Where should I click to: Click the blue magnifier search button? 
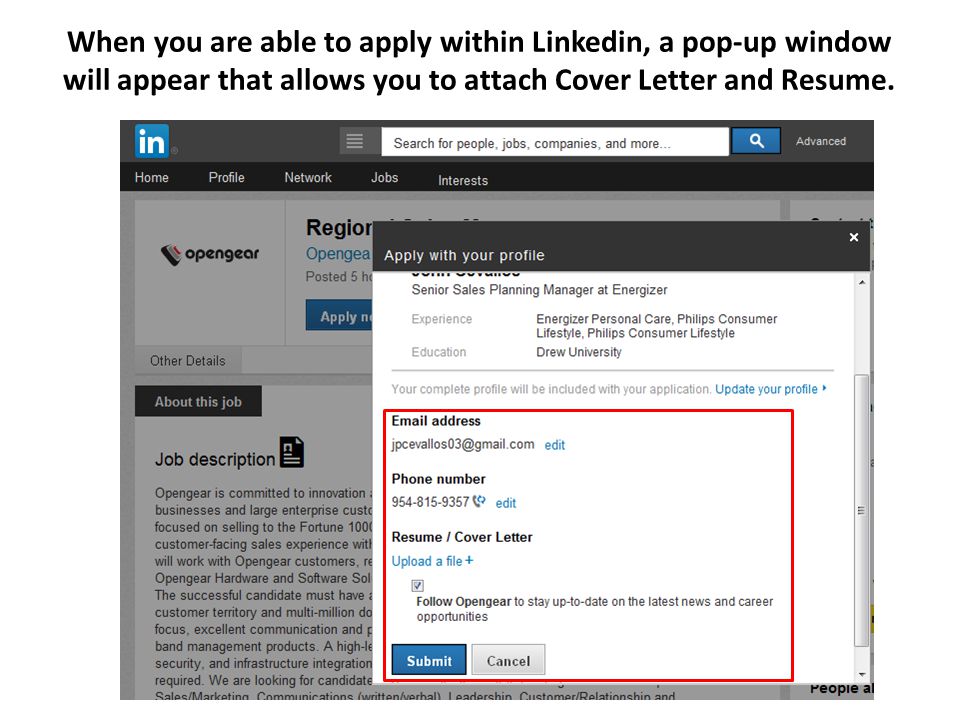click(756, 141)
